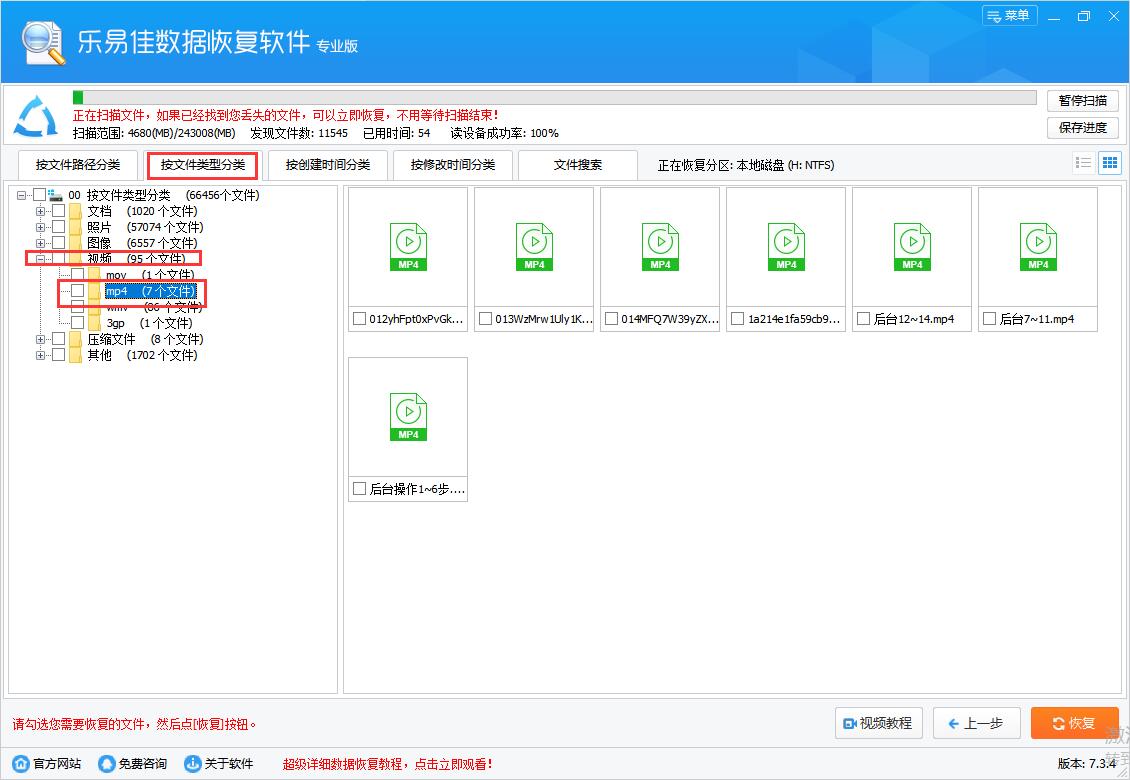
Task: Tick checkbox for 后台操作1~6步 file
Action: click(x=359, y=488)
